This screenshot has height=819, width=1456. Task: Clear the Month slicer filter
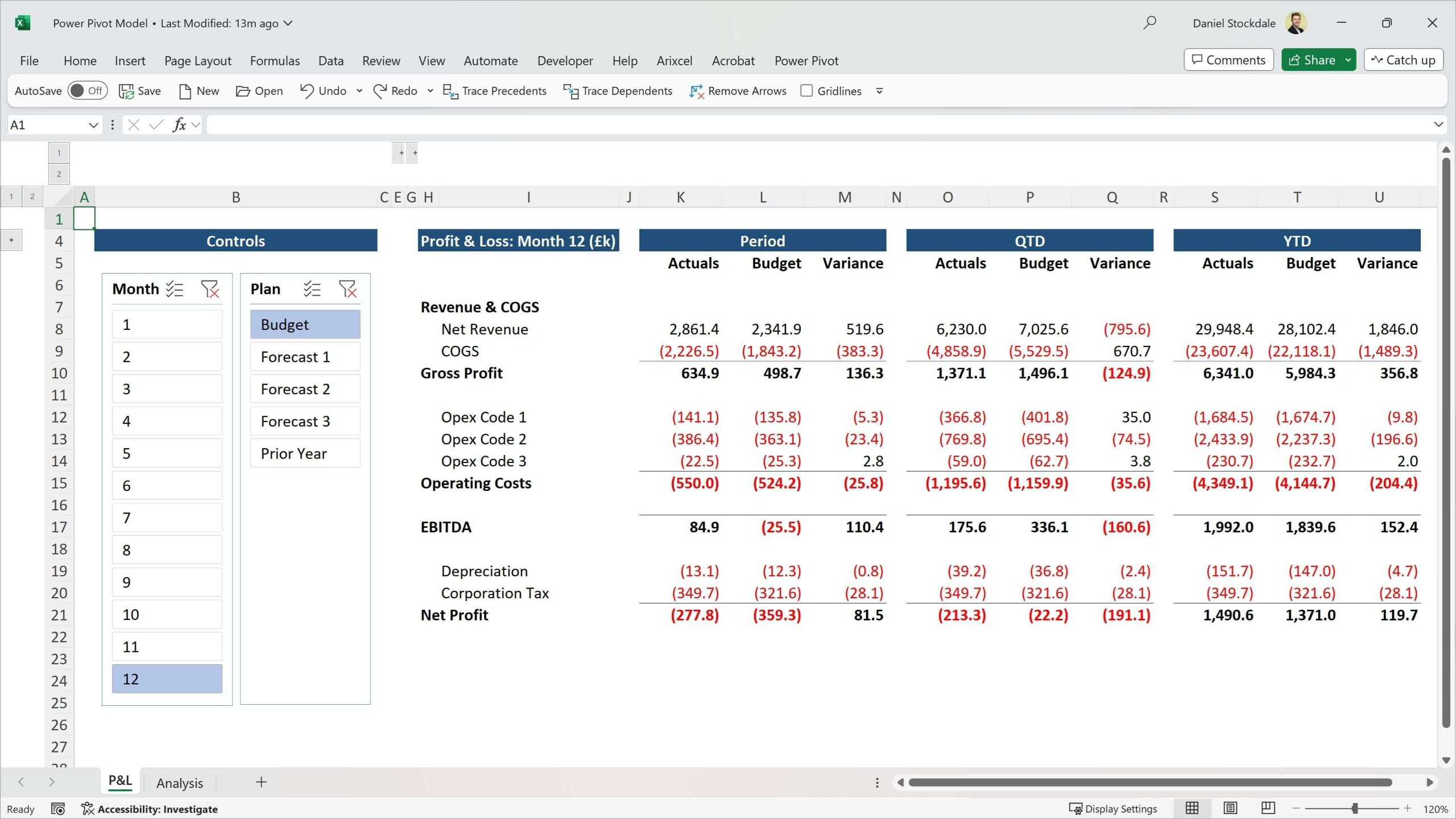[x=210, y=289]
